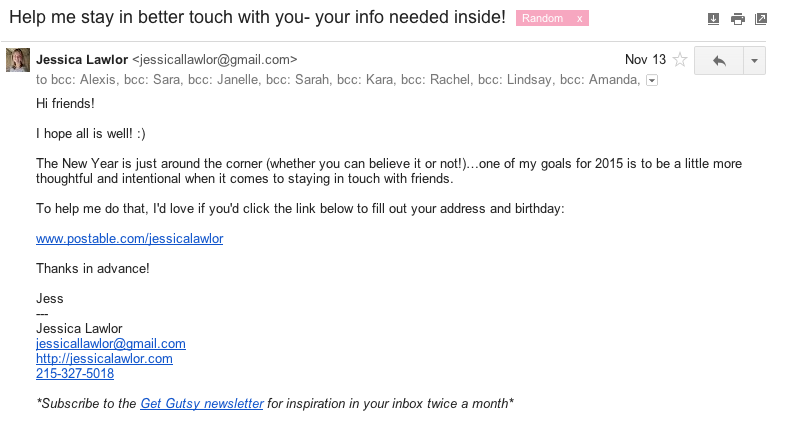Reply with the arrow button
The width and height of the screenshot is (793, 429).
coord(719,61)
